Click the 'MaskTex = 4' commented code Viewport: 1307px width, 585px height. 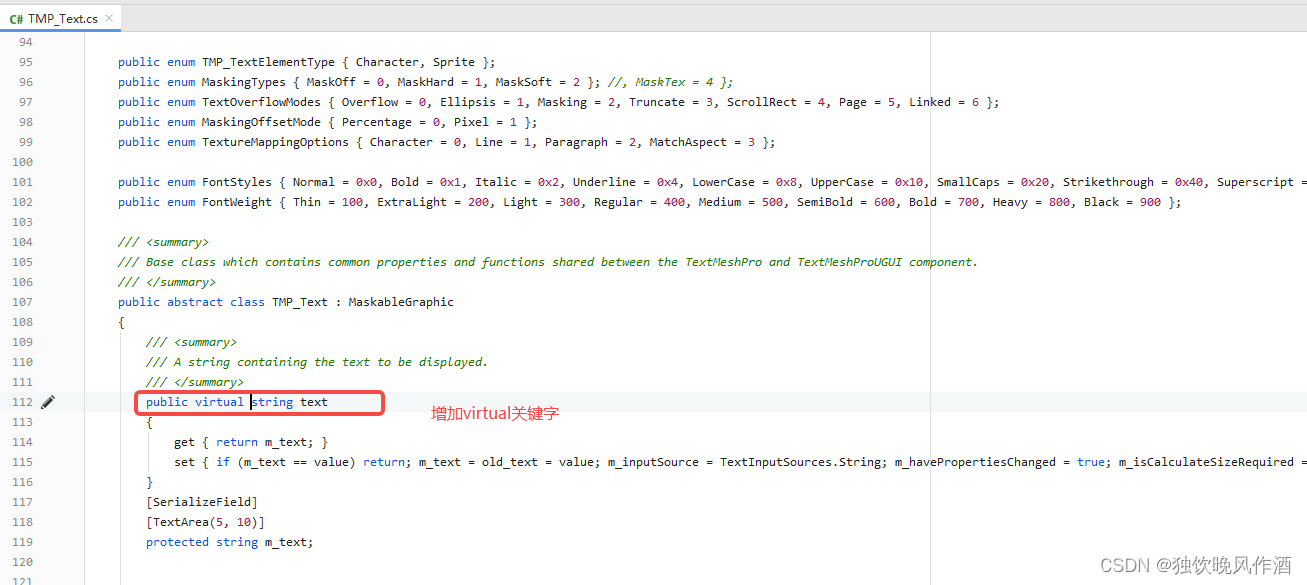[x=676, y=82]
